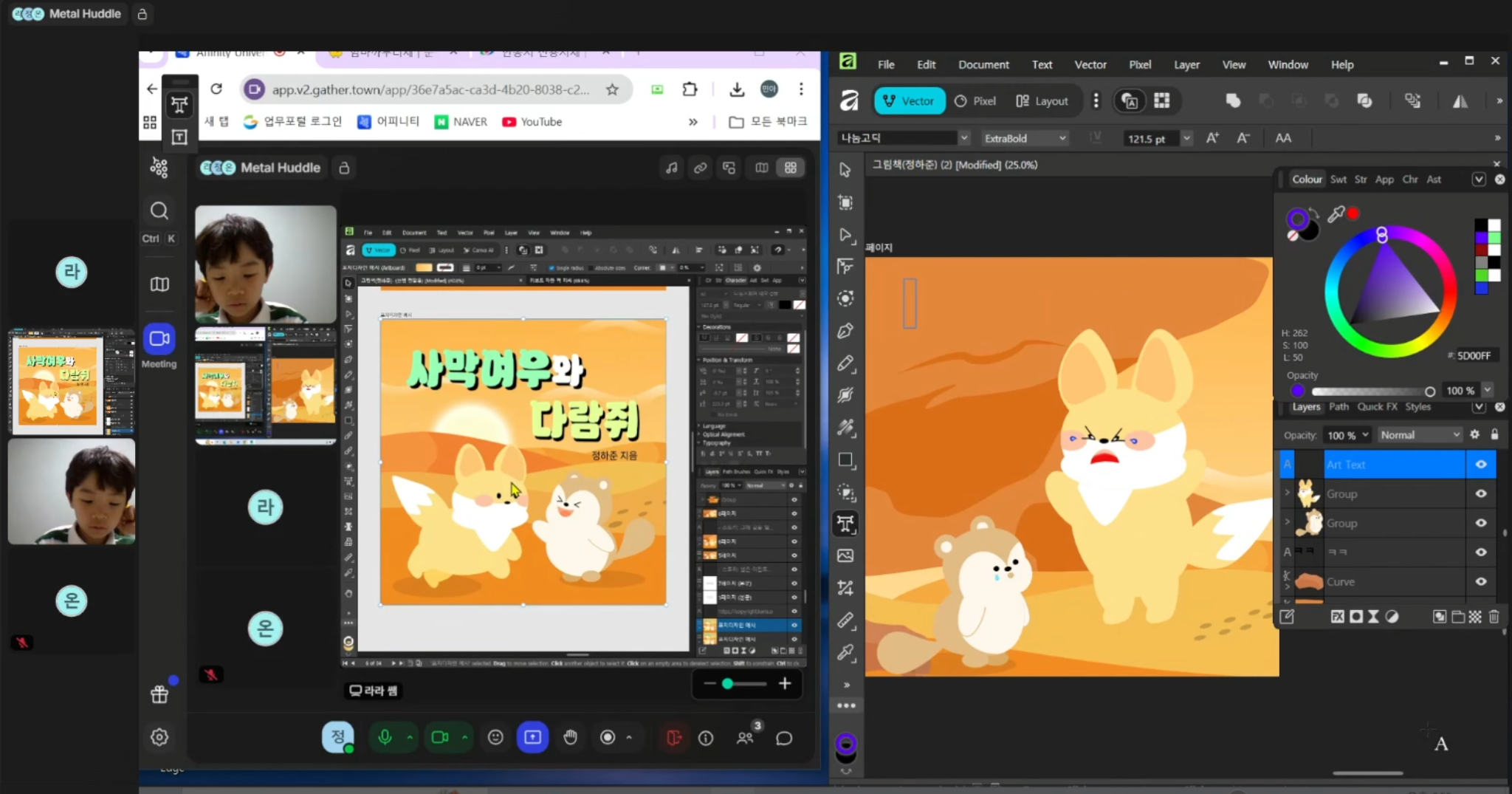
Task: Expand the squirrel Group layer
Action: [x=1288, y=522]
